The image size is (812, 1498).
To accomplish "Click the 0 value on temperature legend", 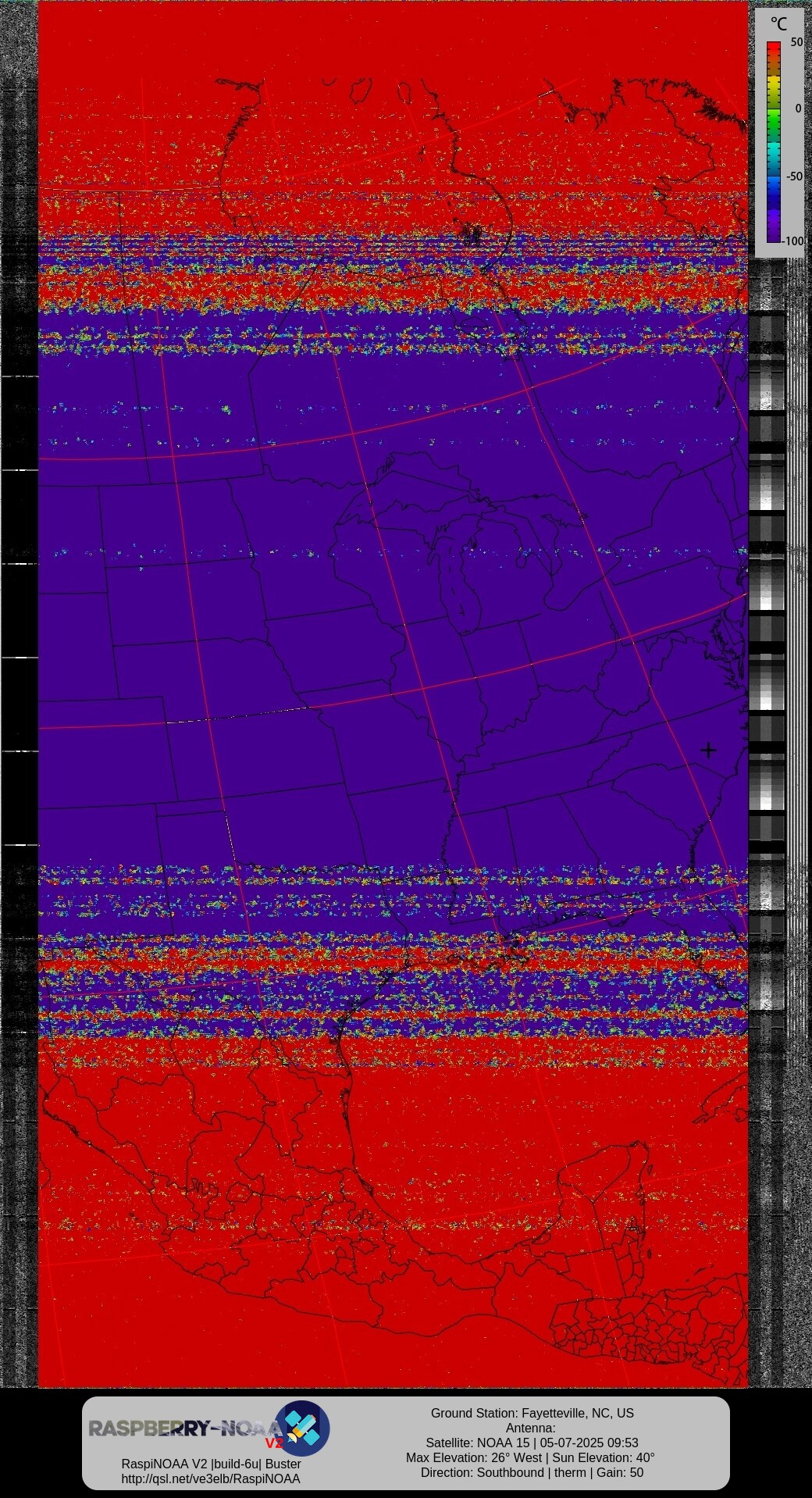I will pyautogui.click(x=798, y=109).
